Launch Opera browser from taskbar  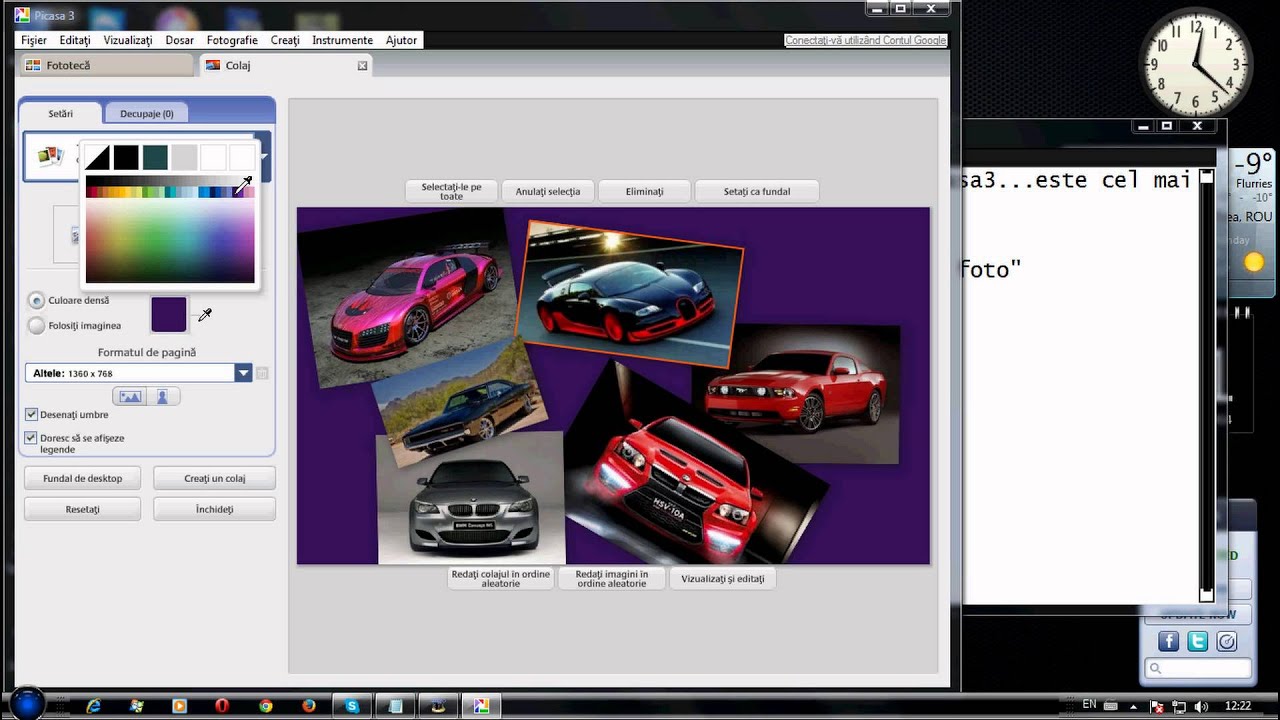tap(222, 705)
